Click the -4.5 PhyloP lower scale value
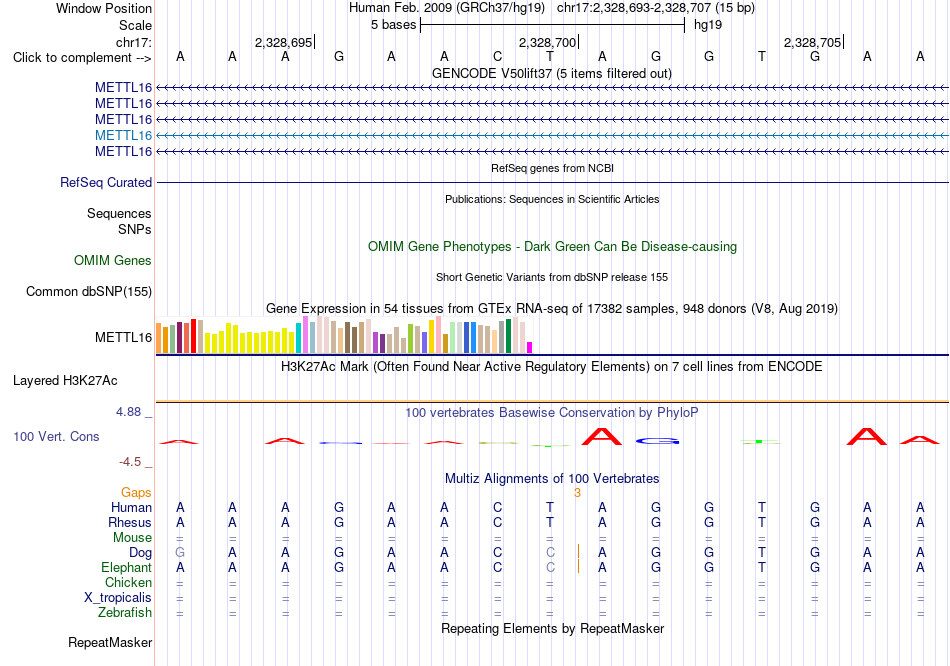 click(130, 462)
